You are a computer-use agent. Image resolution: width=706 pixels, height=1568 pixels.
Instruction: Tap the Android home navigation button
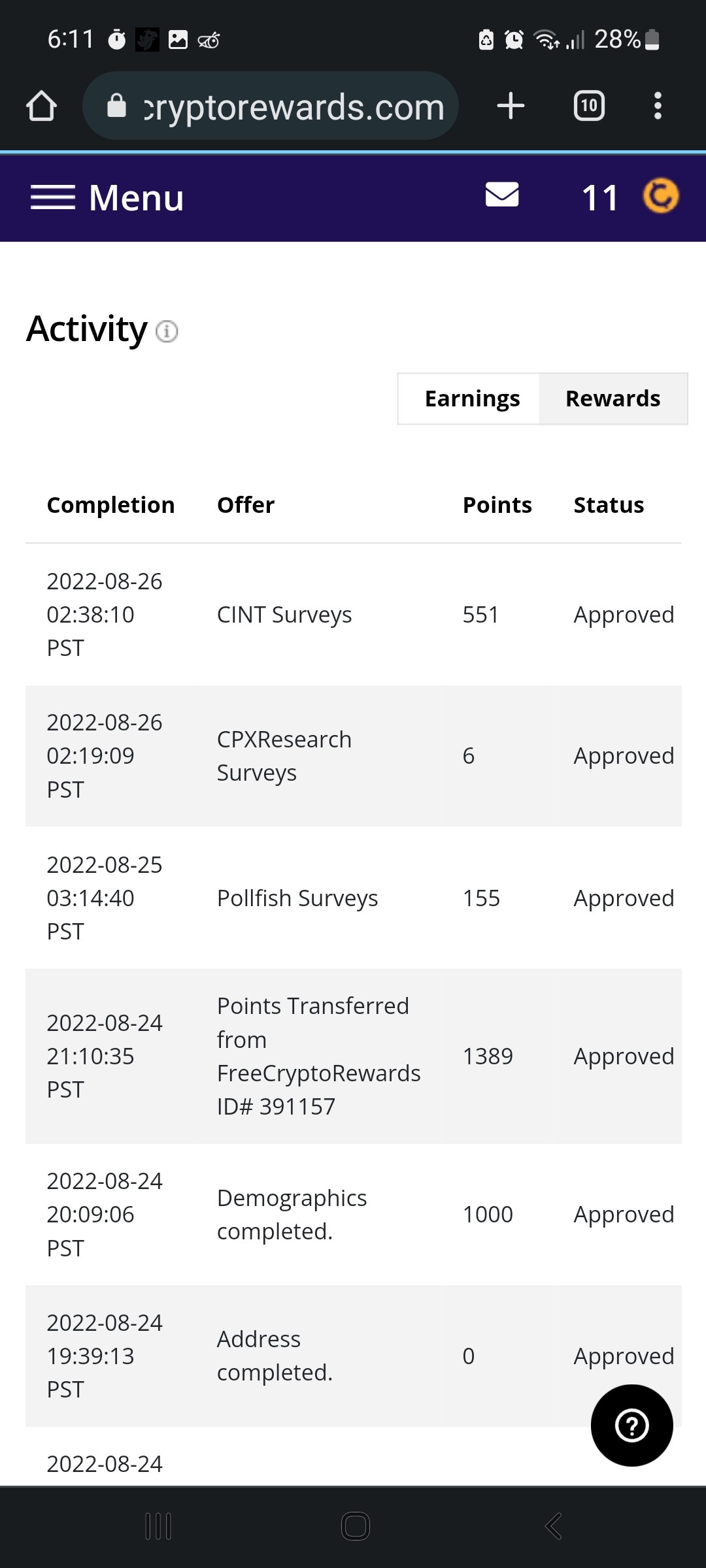click(x=356, y=1526)
